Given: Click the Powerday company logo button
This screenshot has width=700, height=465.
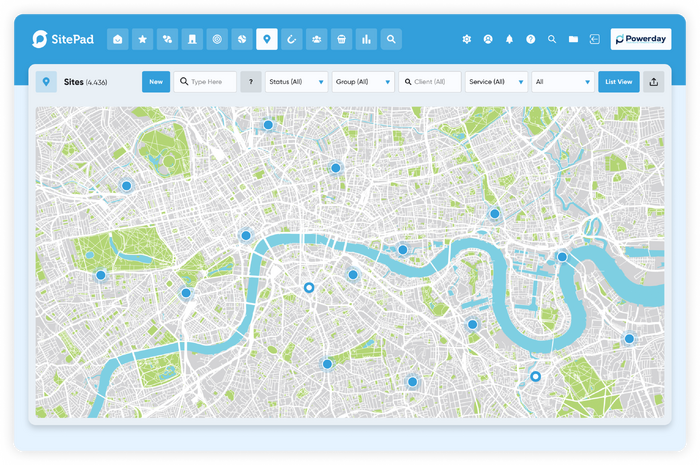Looking at the screenshot, I should click(641, 39).
